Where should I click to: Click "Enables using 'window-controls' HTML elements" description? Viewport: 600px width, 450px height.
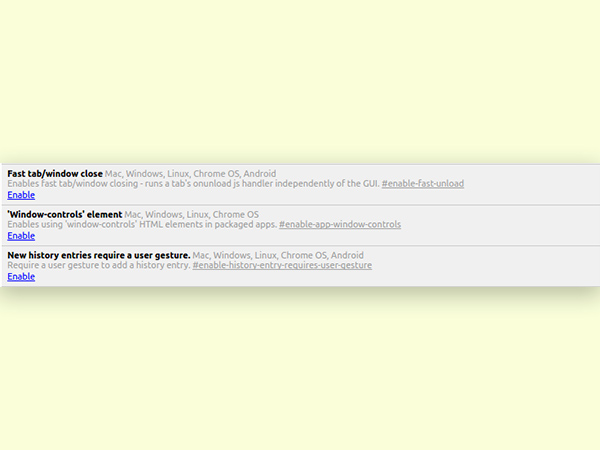[x=142, y=224]
